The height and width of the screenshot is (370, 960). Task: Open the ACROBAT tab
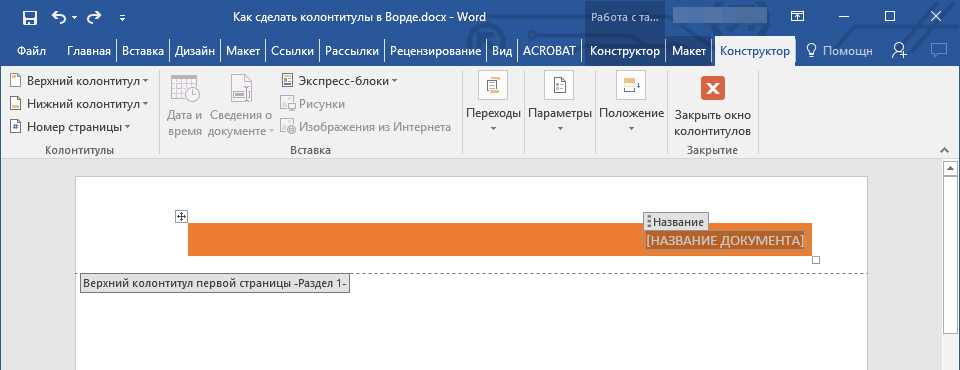549,51
